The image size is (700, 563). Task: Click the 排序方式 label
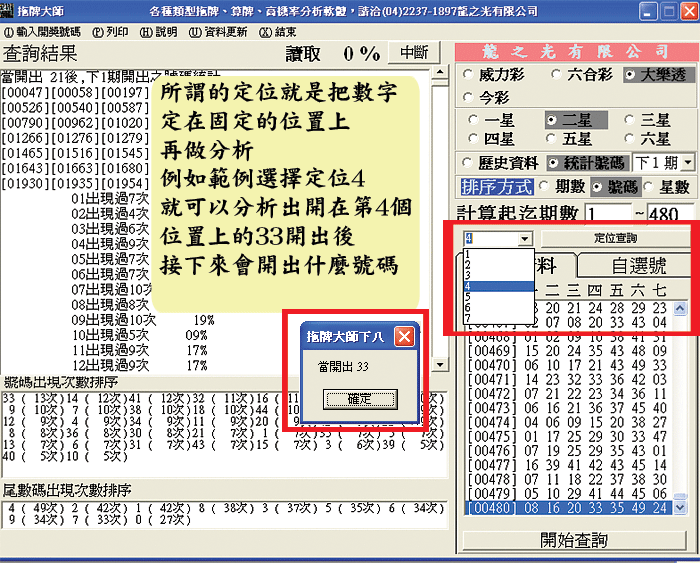(x=497, y=187)
